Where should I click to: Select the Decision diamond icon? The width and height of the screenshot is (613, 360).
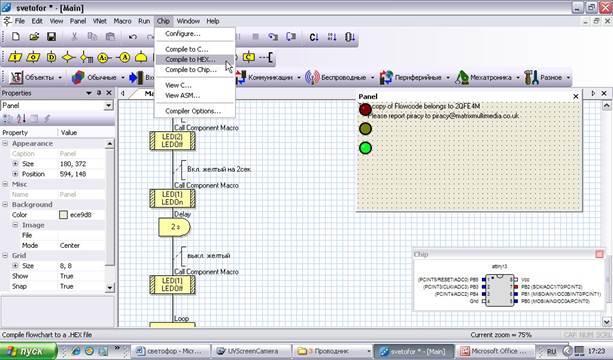click(x=68, y=57)
